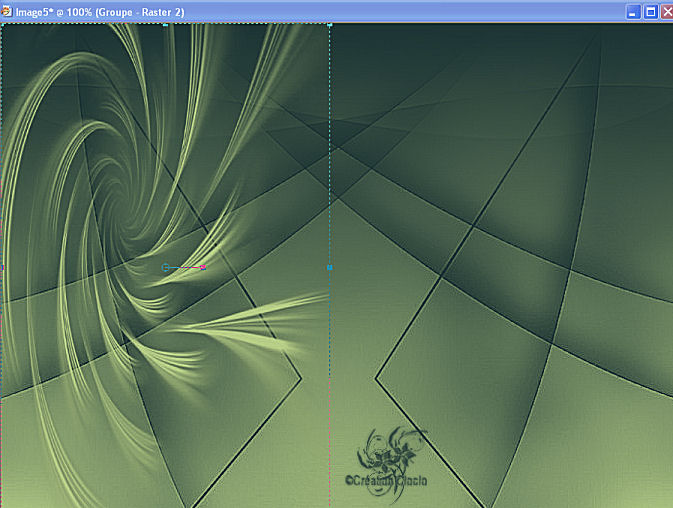Click the top-left corner handle of the selection

coord(3,25)
